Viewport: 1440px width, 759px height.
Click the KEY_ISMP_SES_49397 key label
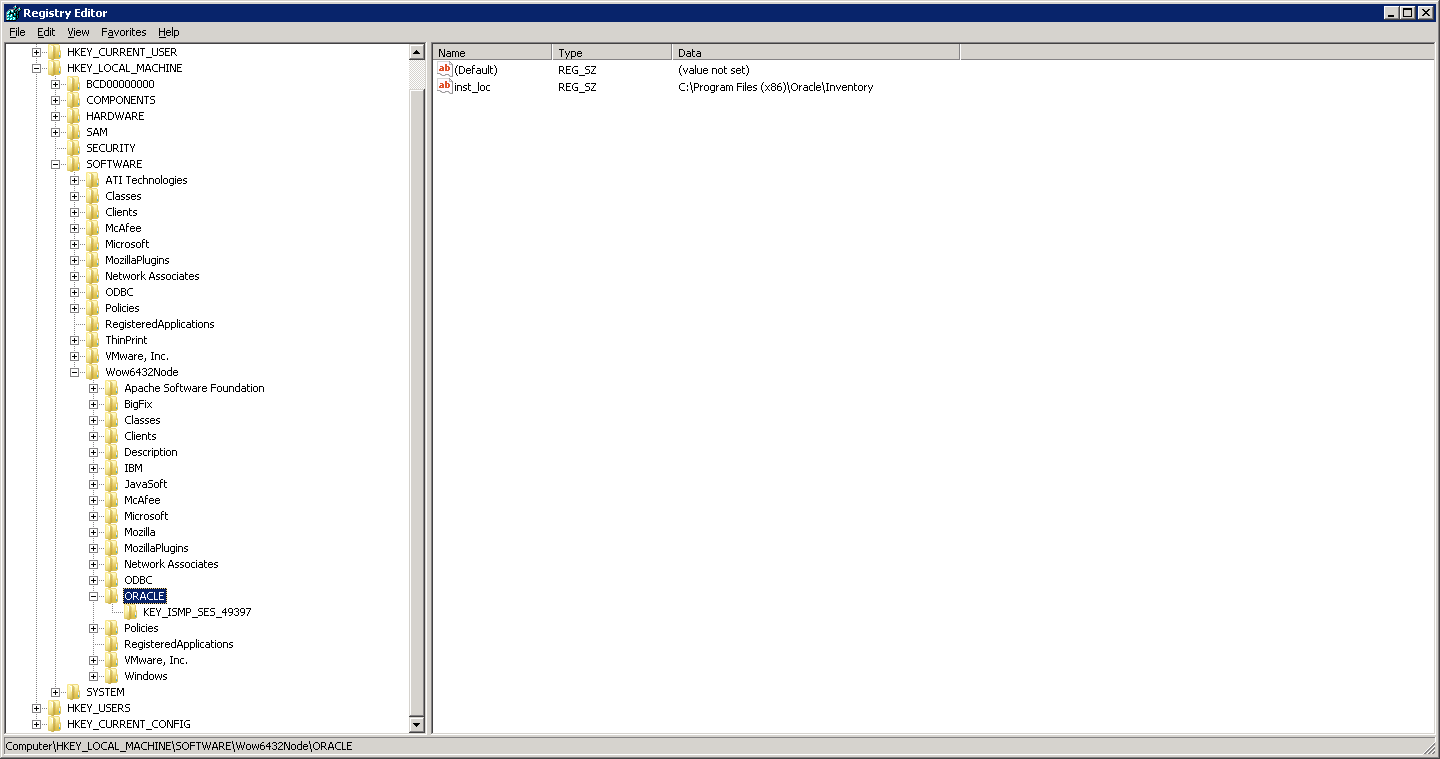point(197,612)
